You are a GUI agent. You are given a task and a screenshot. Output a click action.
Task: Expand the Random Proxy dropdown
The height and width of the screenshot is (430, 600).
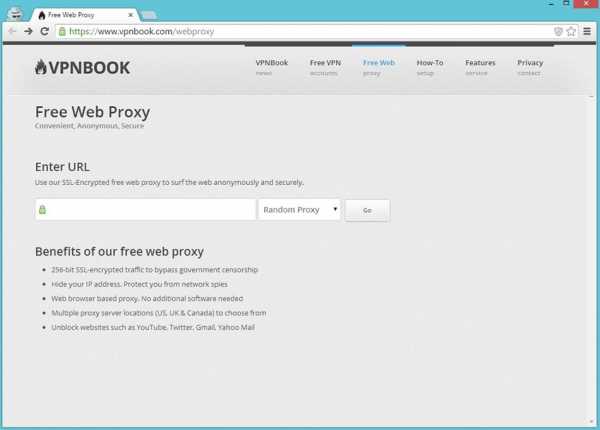299,210
